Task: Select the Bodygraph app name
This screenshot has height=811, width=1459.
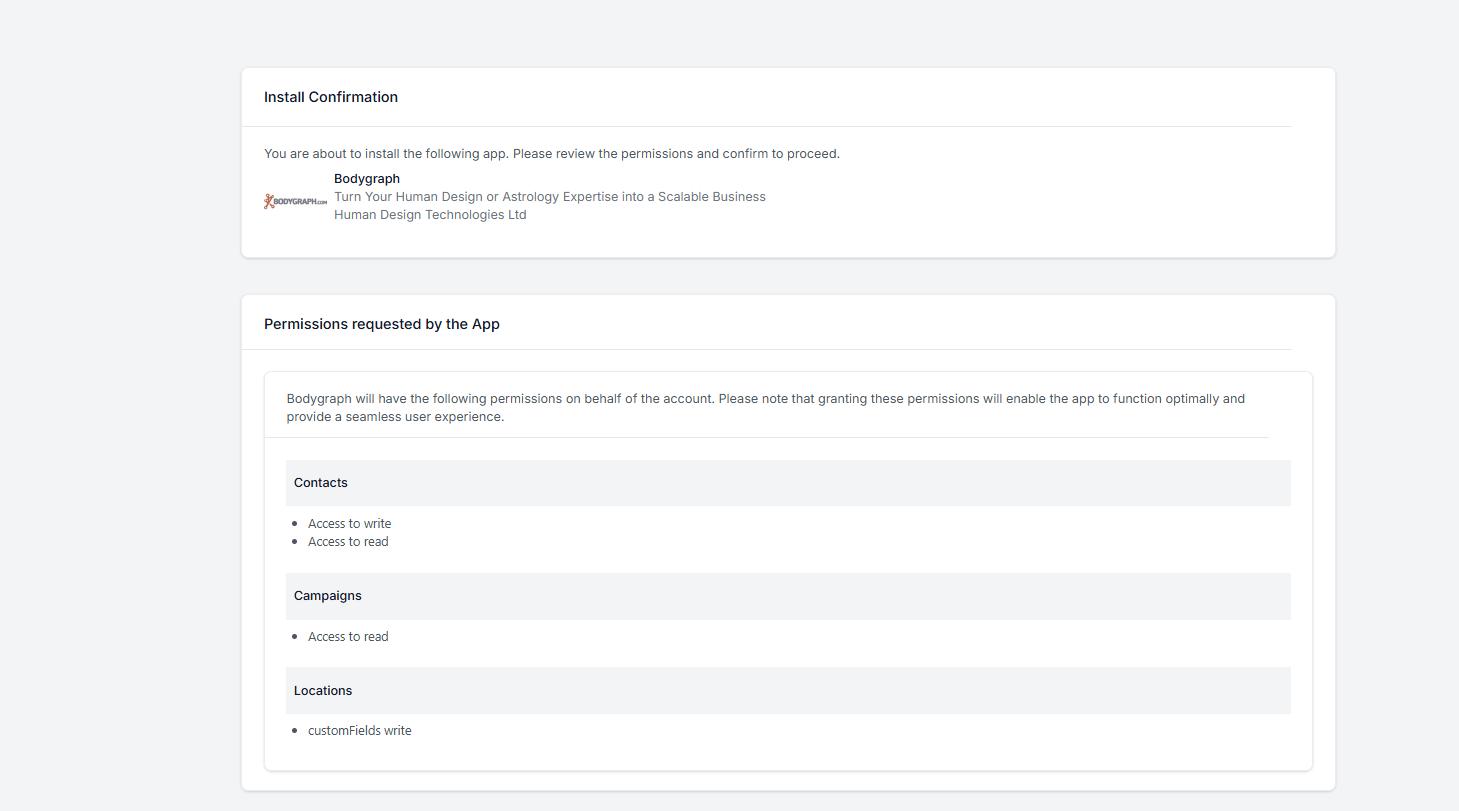Action: click(367, 179)
